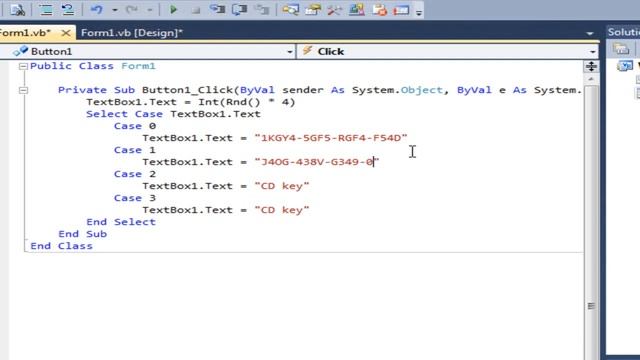Image resolution: width=640 pixels, height=360 pixels.
Task: Click the editor split bar handle
Action: click(591, 66)
